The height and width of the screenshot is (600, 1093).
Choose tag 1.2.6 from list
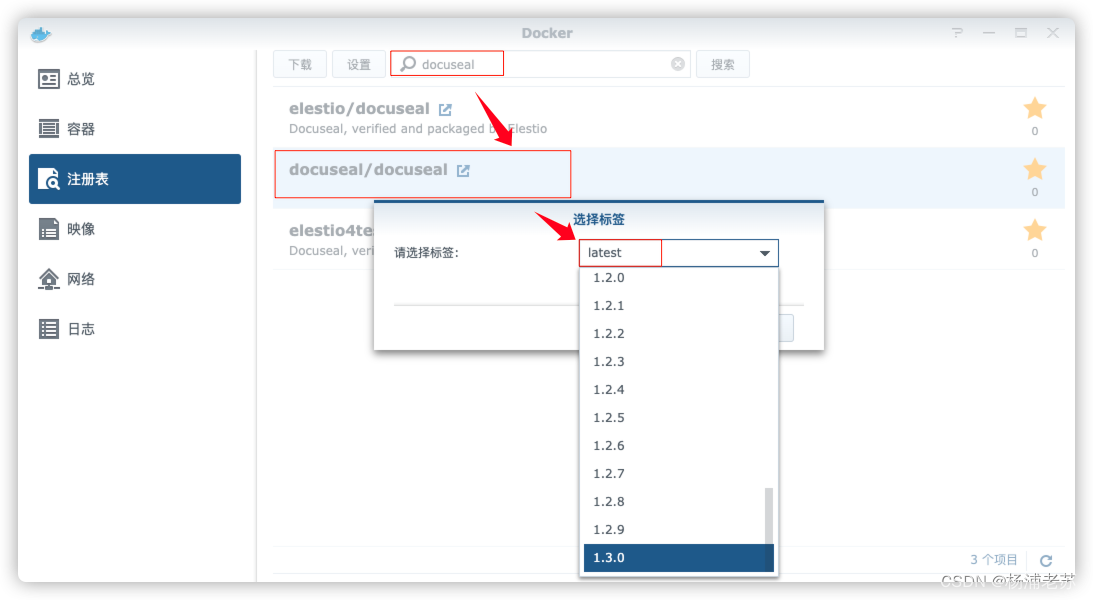tap(678, 445)
